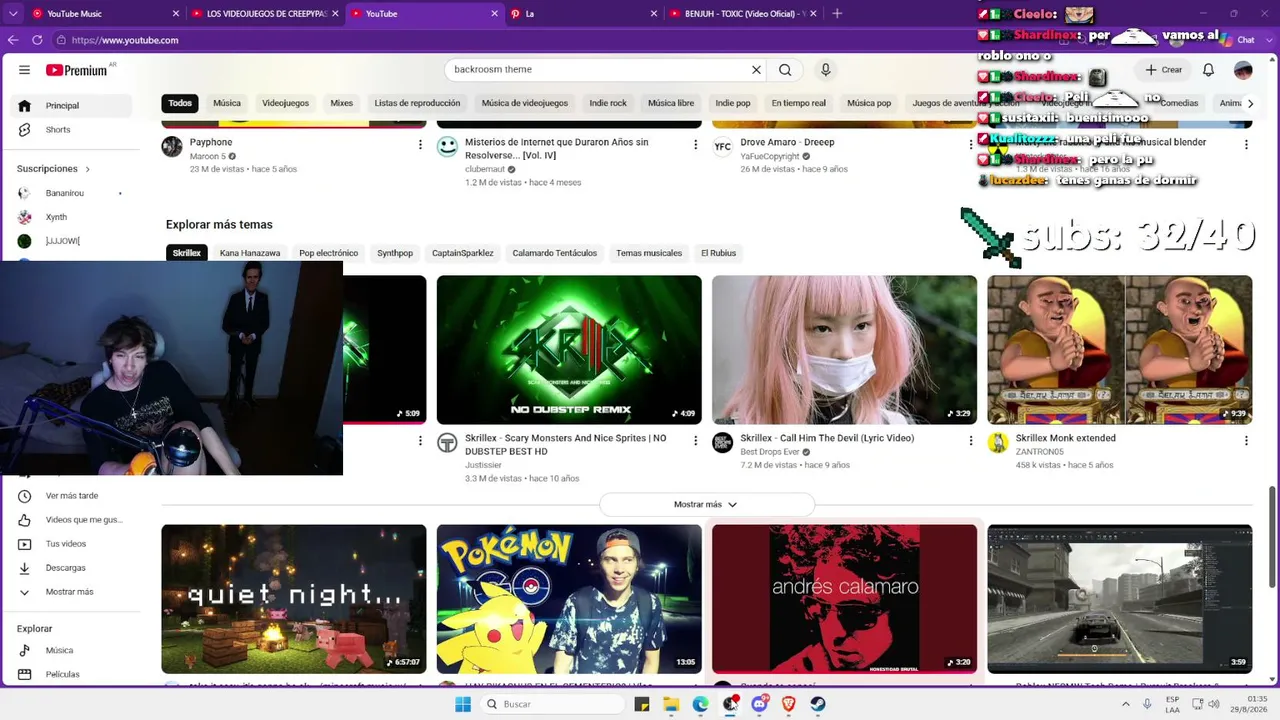Select the Mixes filter chip
The image size is (1280, 720).
(x=342, y=103)
